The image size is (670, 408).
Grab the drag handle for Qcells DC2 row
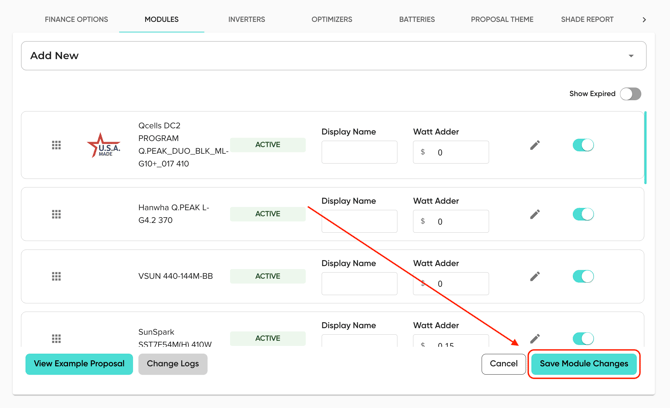pyautogui.click(x=56, y=145)
